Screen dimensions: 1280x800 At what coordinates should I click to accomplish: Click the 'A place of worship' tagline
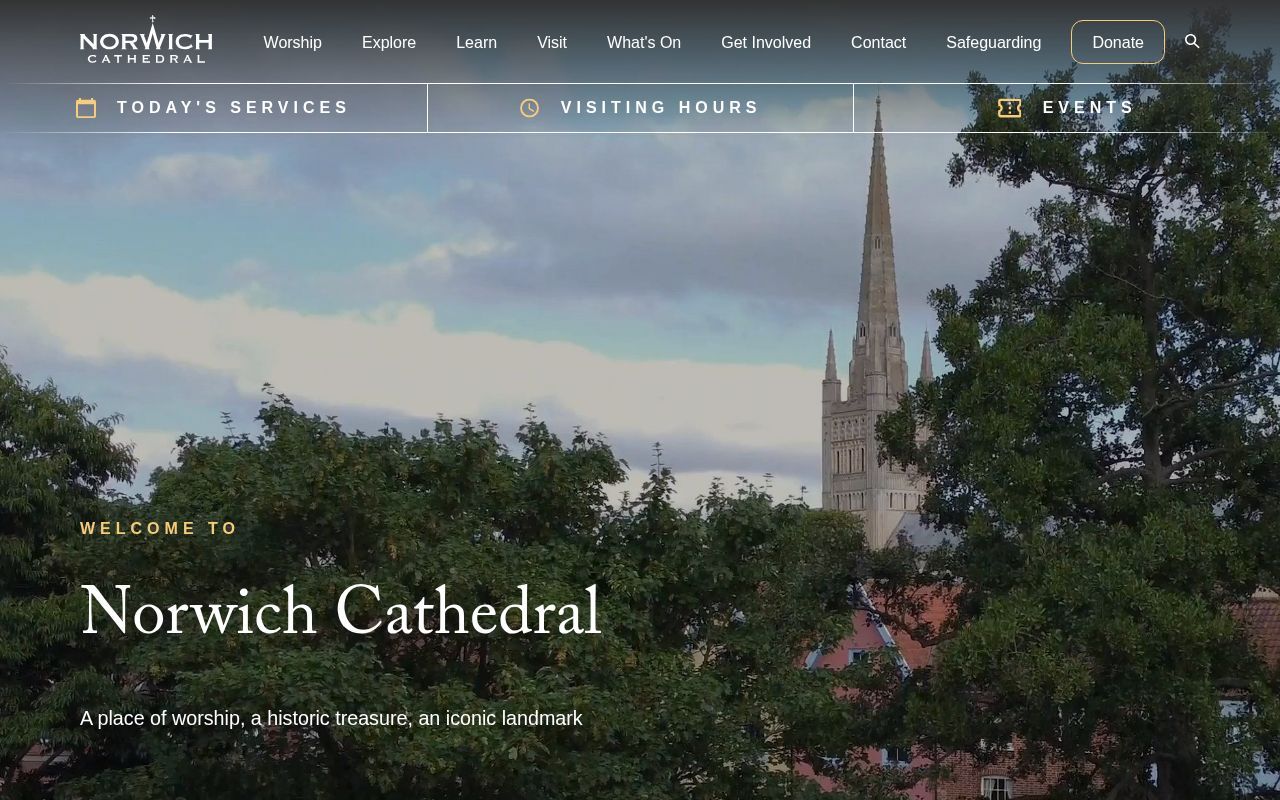coord(331,718)
